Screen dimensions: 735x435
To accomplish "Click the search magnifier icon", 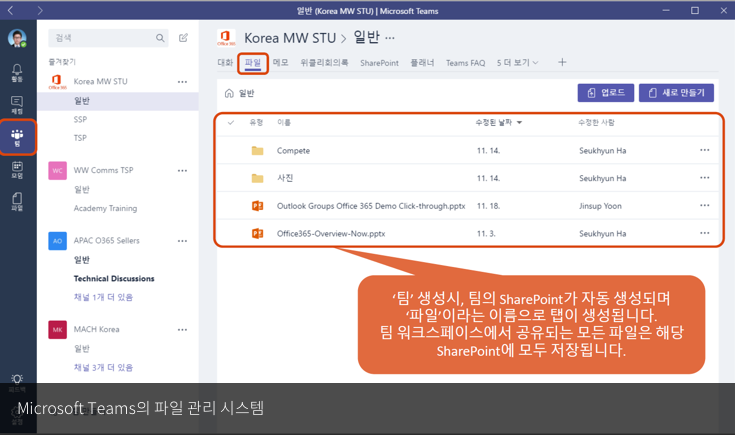I will [x=160, y=38].
